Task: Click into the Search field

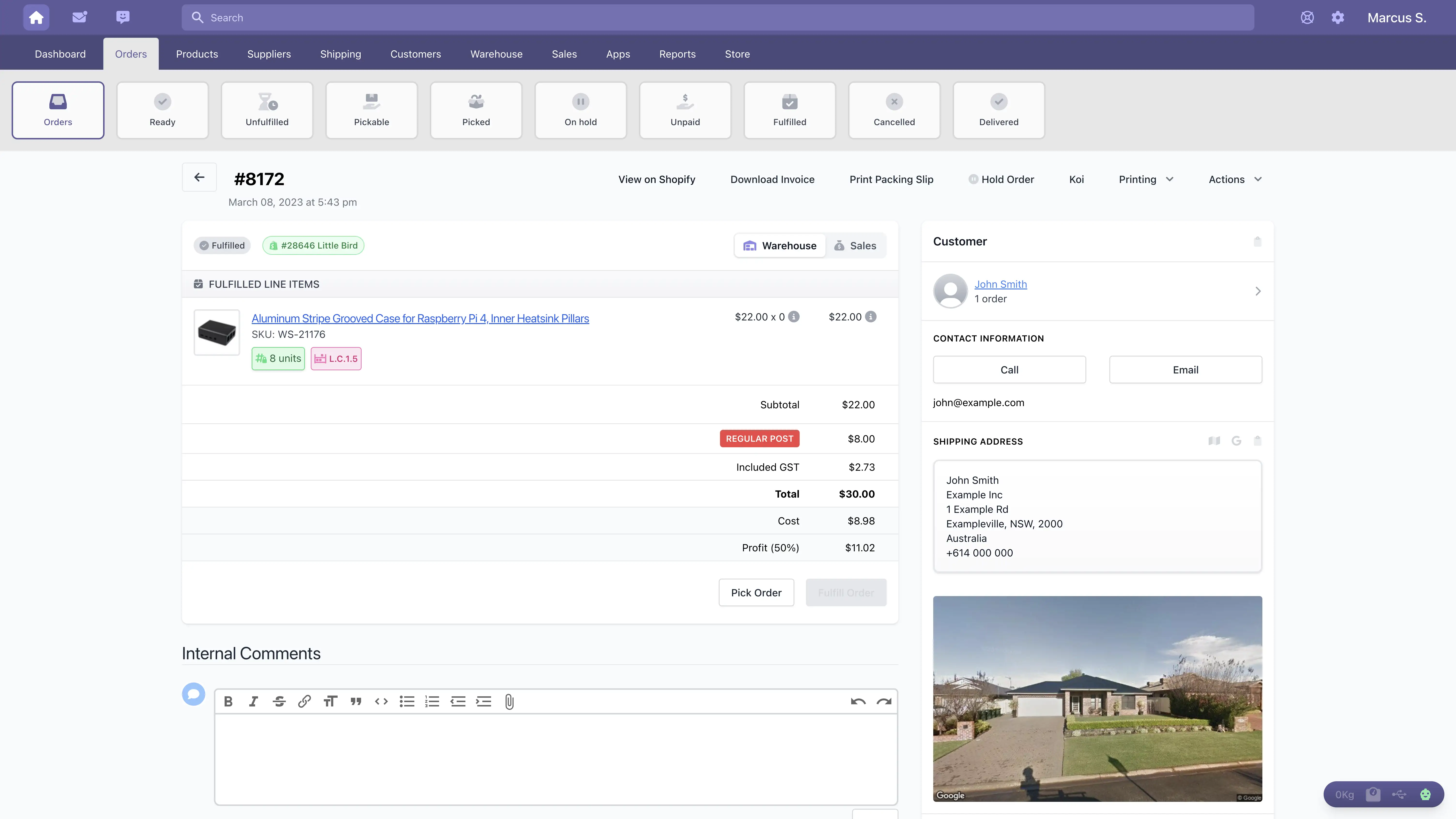Action: click(x=718, y=17)
